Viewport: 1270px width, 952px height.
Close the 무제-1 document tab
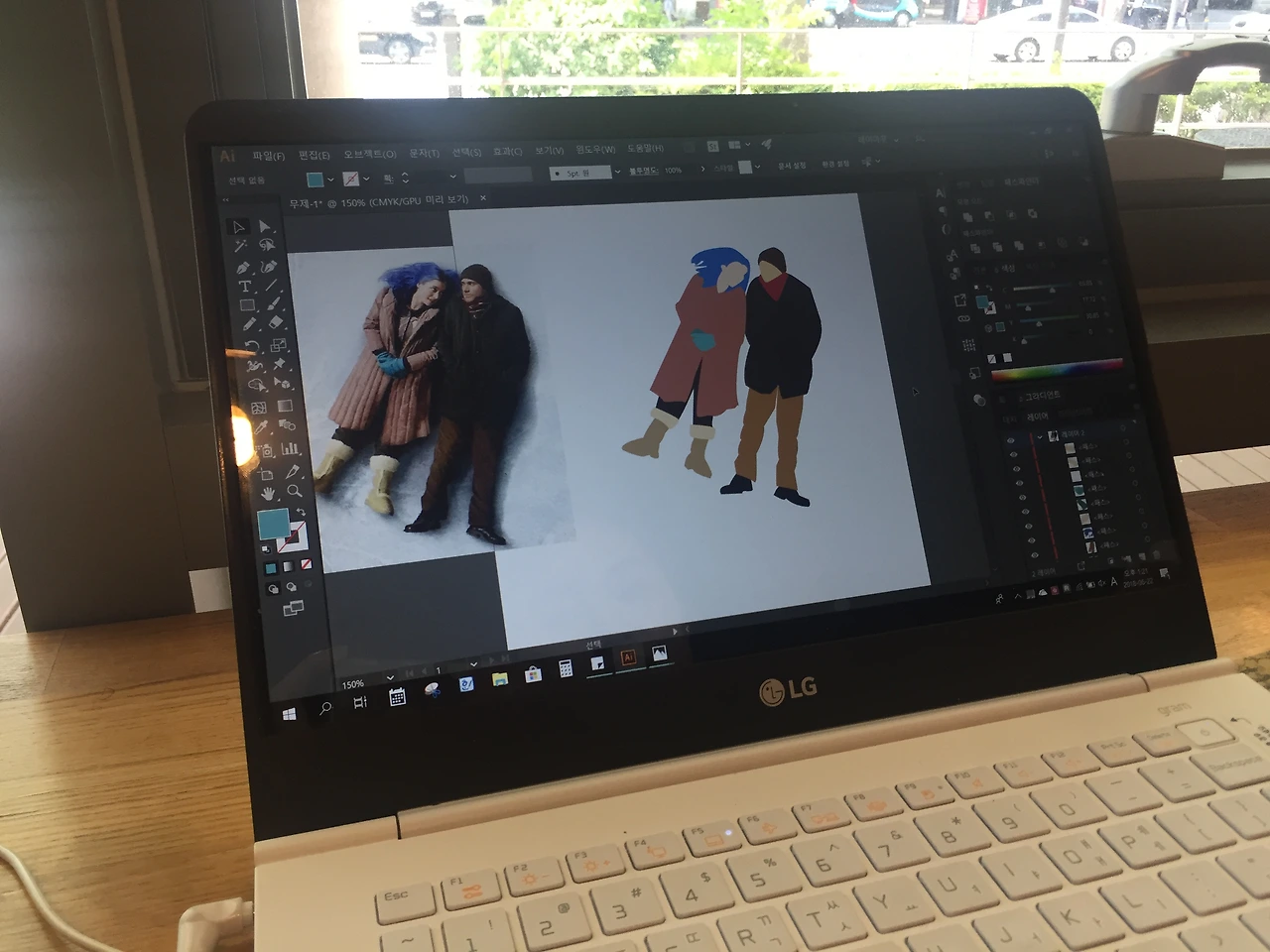pos(483,198)
